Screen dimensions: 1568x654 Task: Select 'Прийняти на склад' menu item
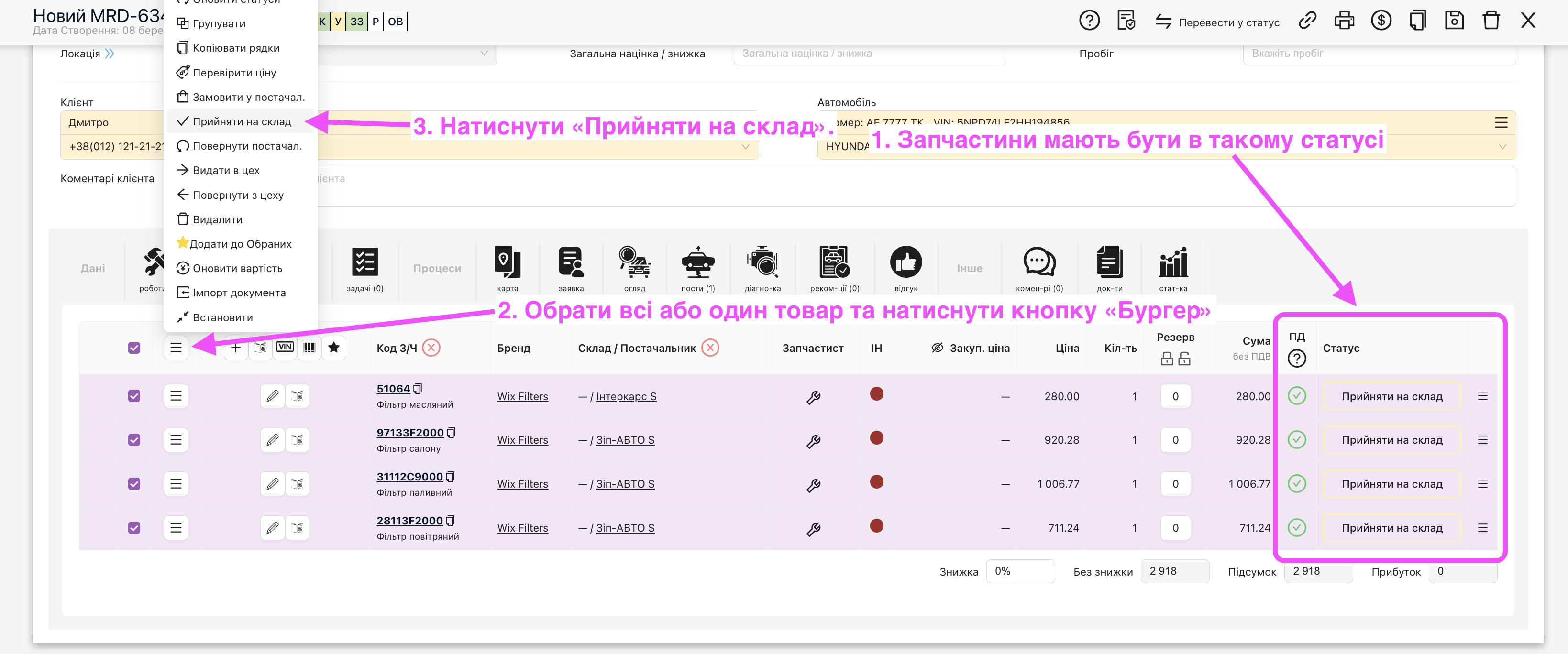point(242,122)
